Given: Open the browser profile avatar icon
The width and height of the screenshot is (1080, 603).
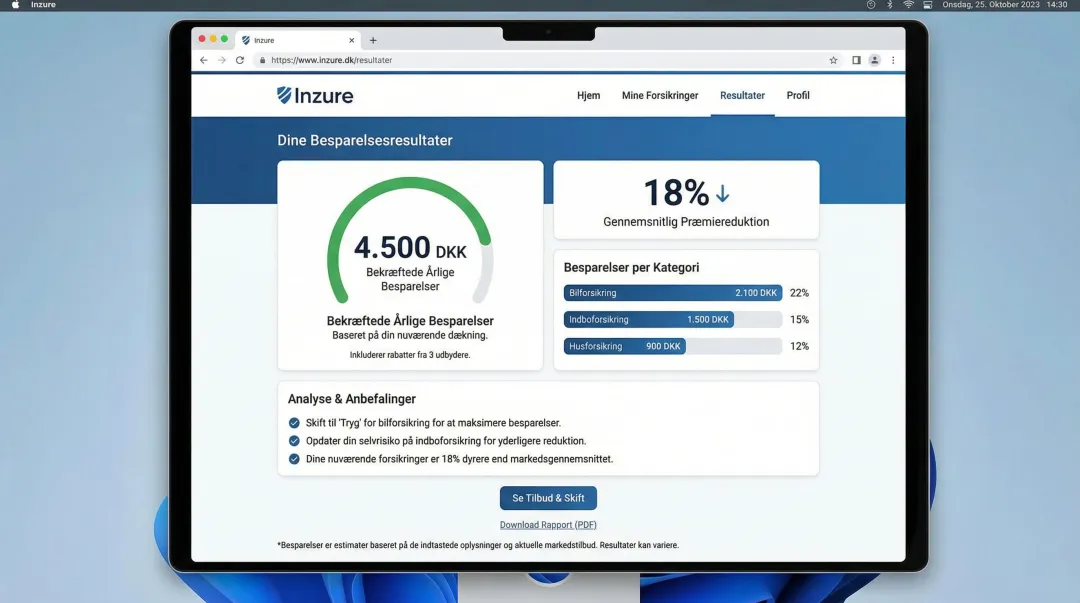Looking at the screenshot, I should (874, 60).
